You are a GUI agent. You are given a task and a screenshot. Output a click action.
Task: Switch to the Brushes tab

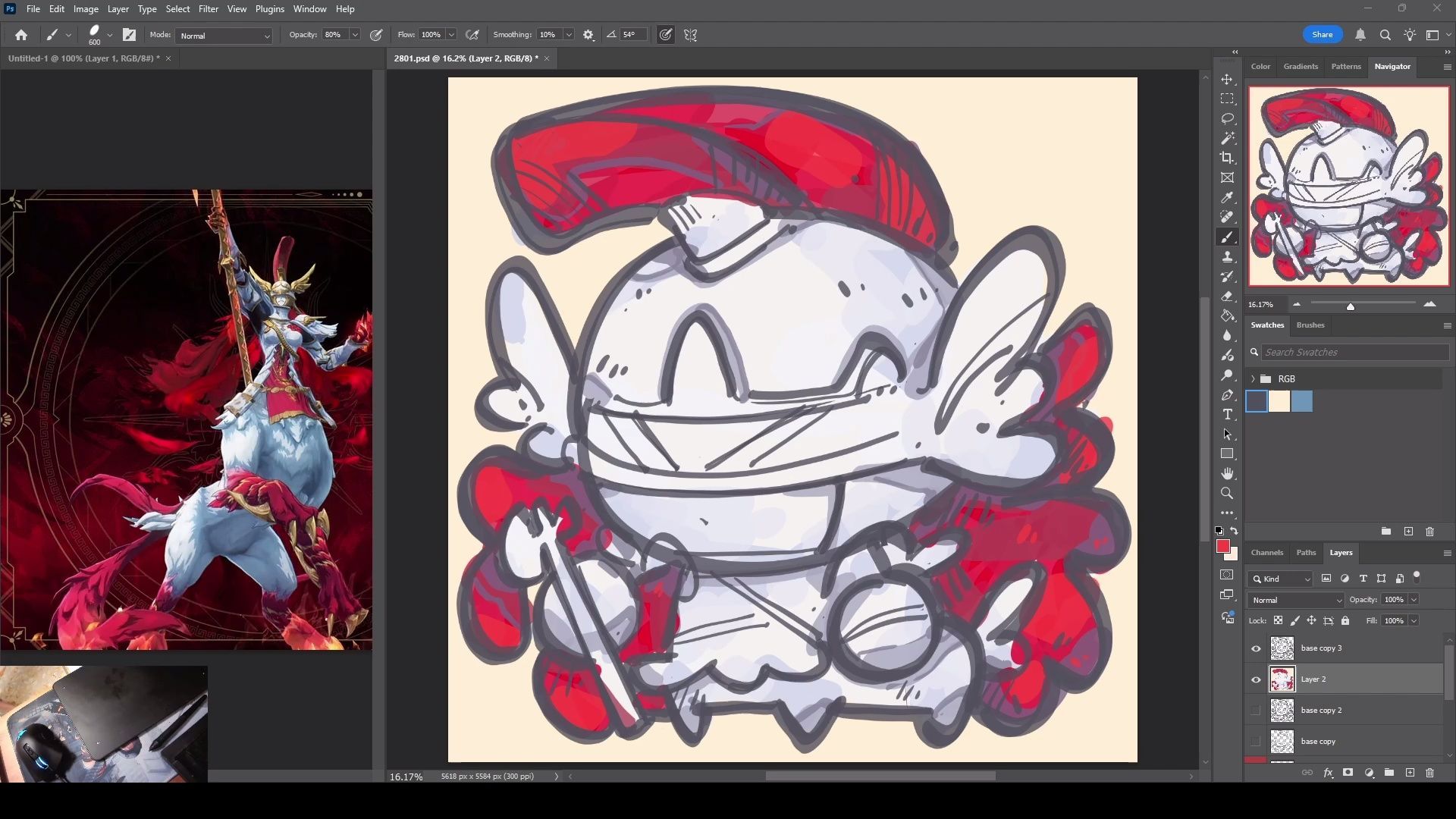pos(1310,325)
